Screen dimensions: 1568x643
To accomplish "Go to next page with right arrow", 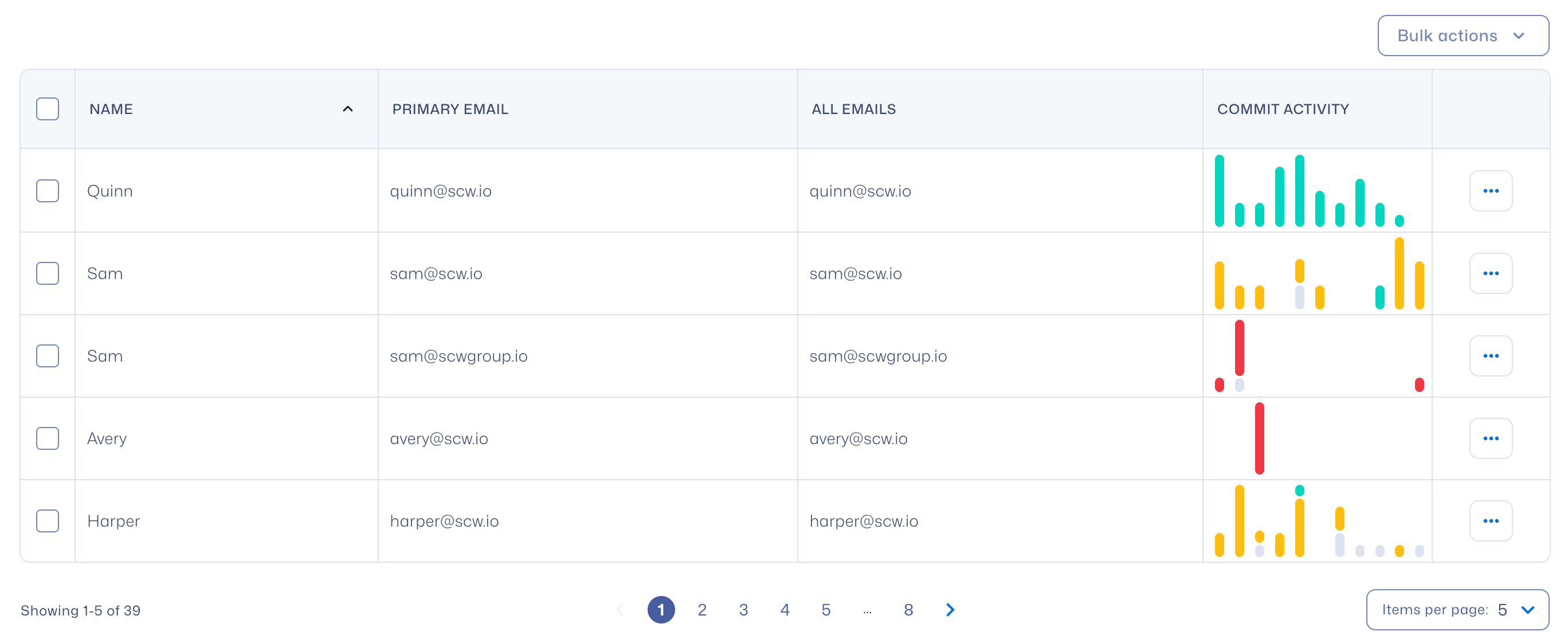I will click(x=950, y=610).
